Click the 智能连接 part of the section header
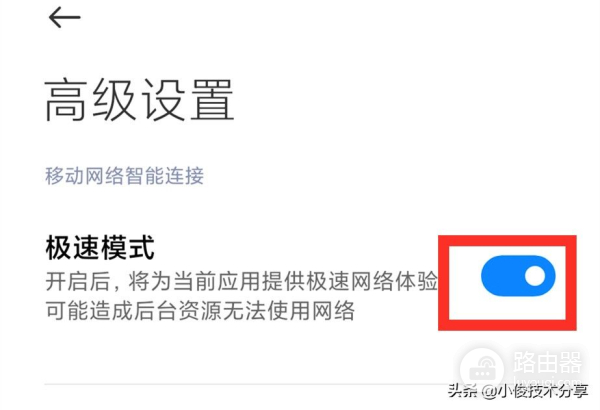This screenshot has width=600, height=410. click(x=164, y=176)
